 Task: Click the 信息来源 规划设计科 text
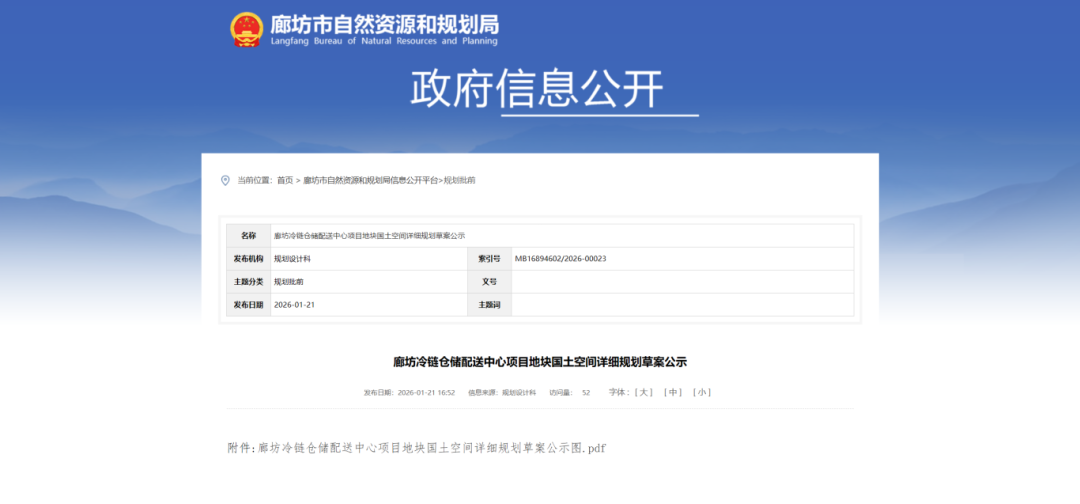click(502, 393)
